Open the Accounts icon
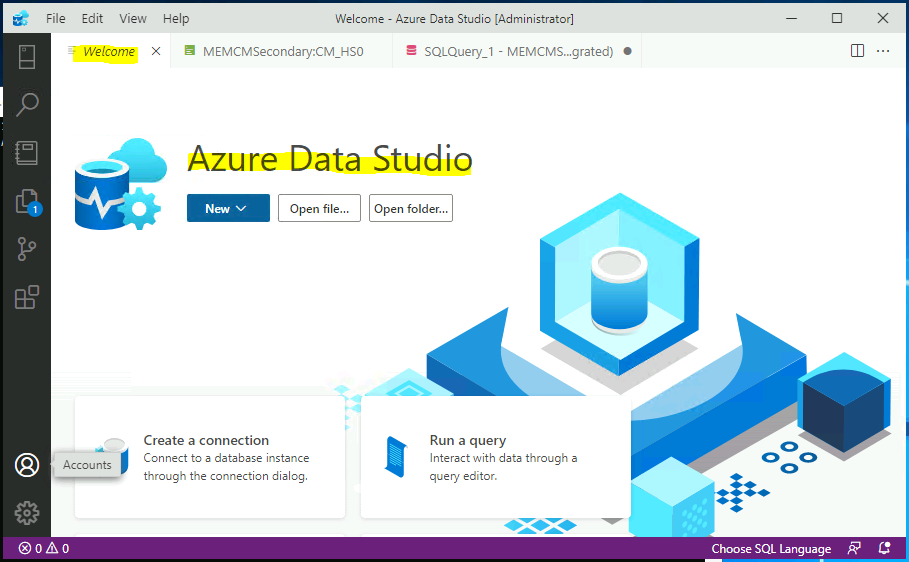Screen dimensions: 909x562 [27, 465]
